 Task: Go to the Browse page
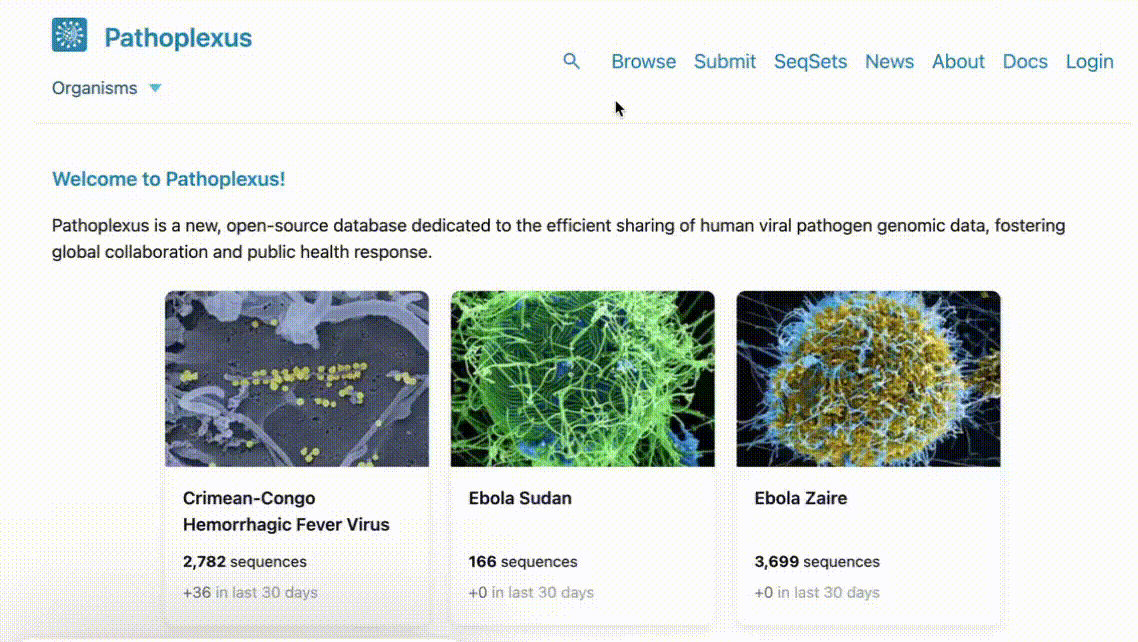643,62
